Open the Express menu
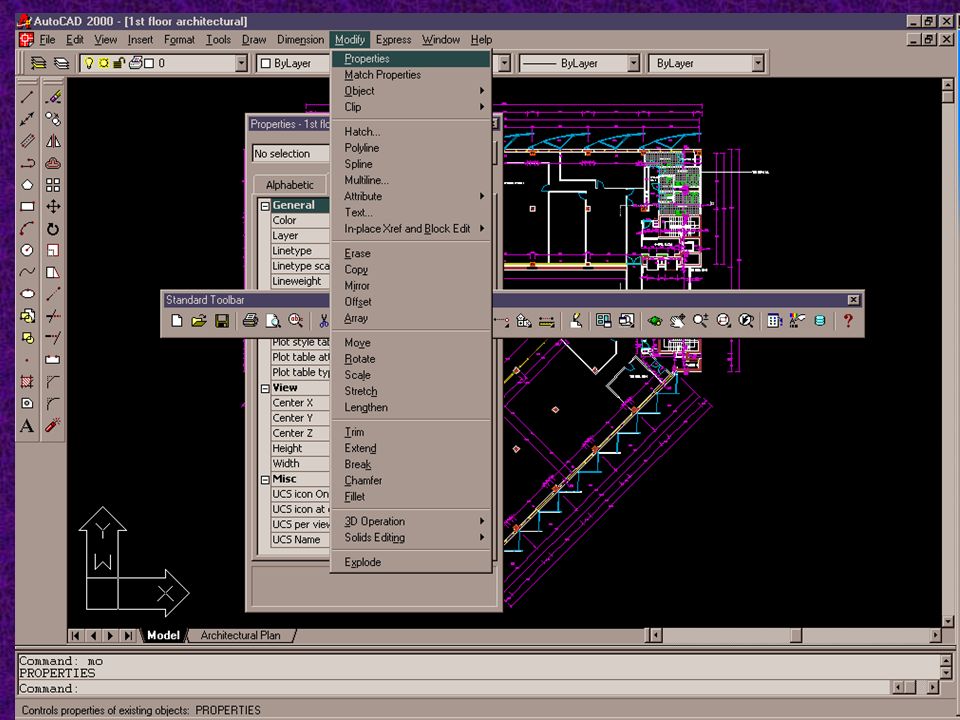This screenshot has height=720, width=960. (x=393, y=39)
